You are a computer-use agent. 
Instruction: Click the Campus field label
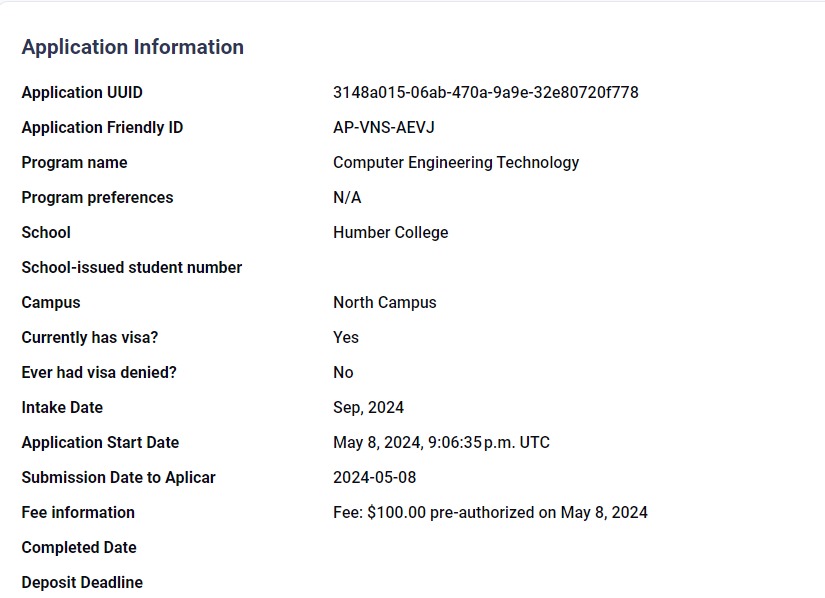coord(51,302)
